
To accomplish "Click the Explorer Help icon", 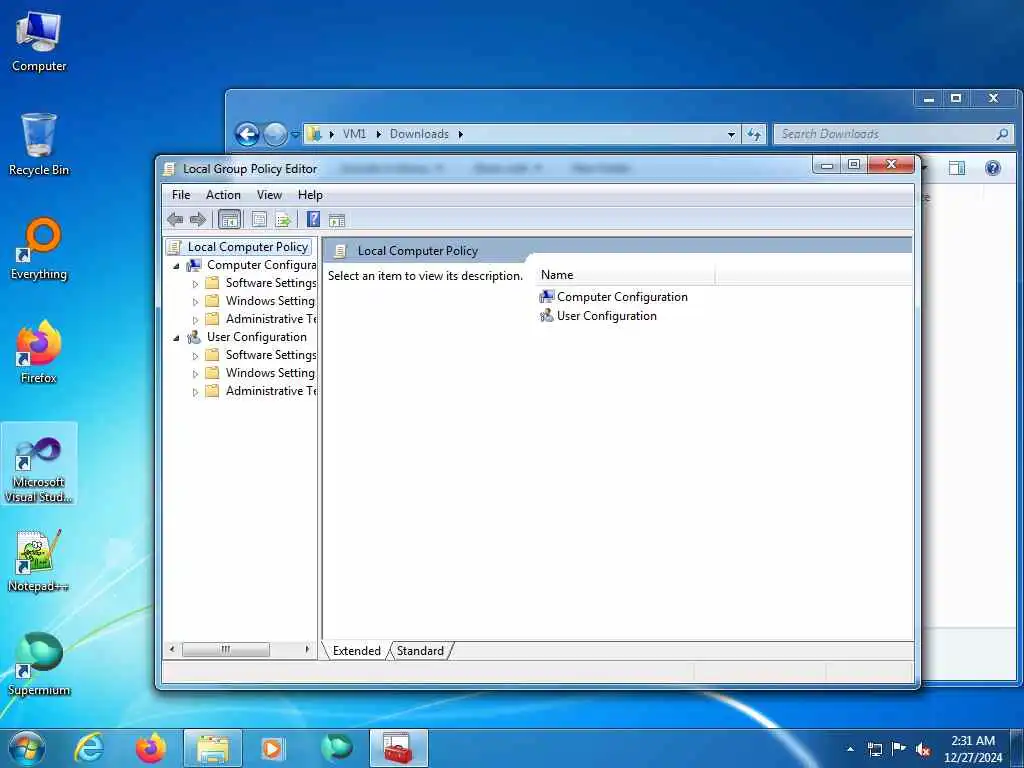I will (x=993, y=168).
